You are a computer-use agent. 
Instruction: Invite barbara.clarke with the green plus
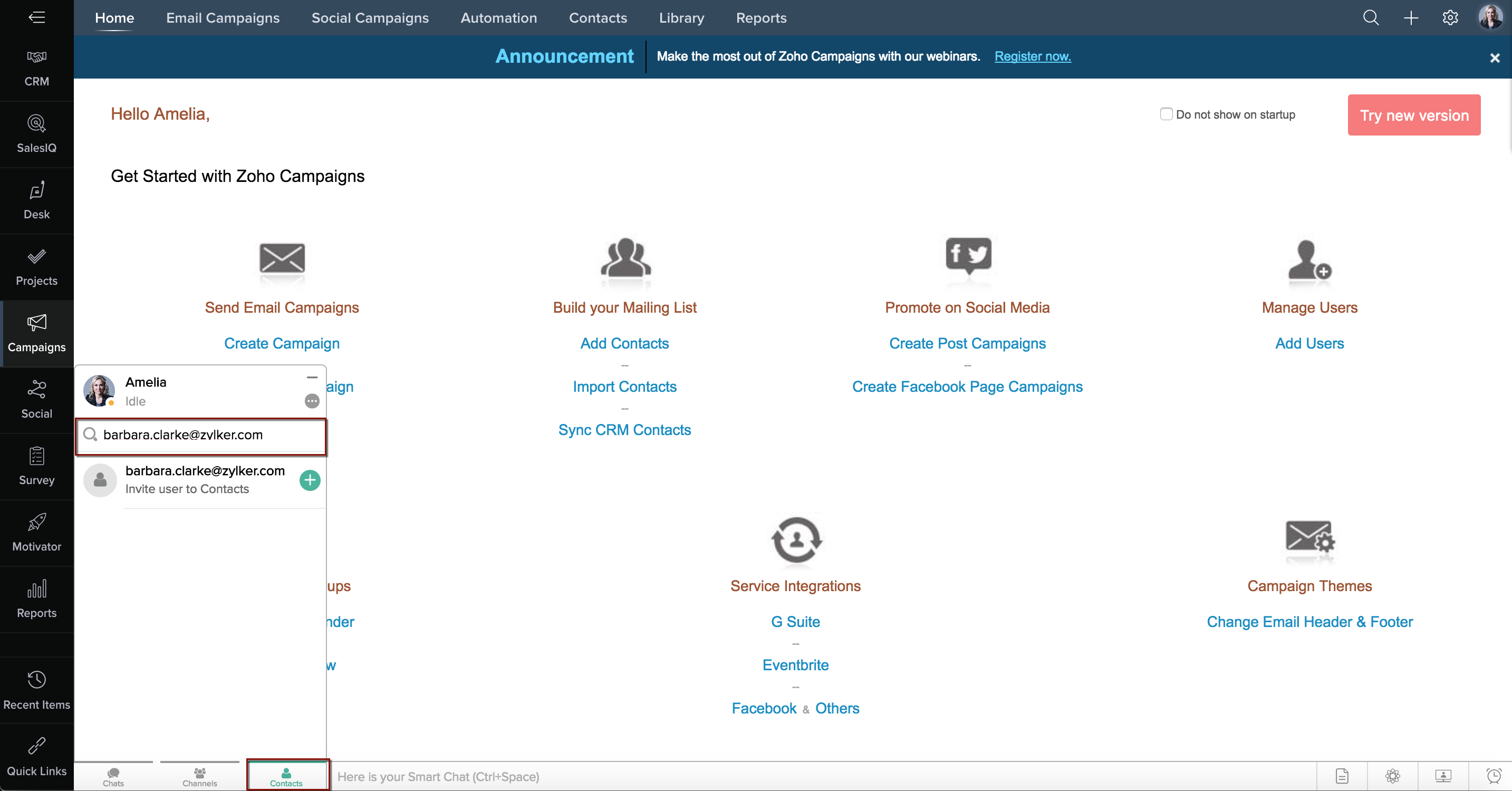(x=310, y=480)
